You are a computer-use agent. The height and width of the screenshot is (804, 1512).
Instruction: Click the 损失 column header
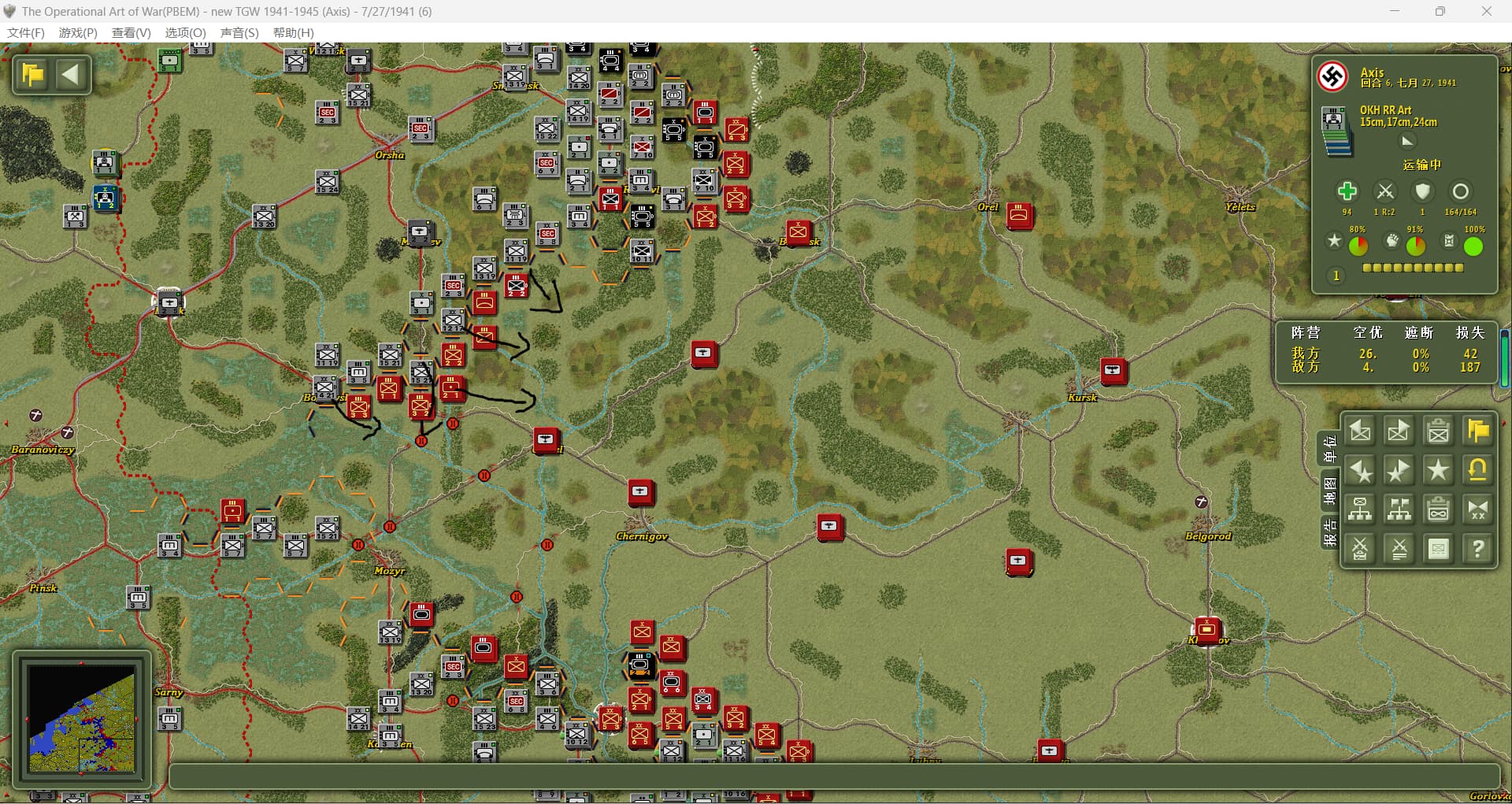tap(1469, 332)
